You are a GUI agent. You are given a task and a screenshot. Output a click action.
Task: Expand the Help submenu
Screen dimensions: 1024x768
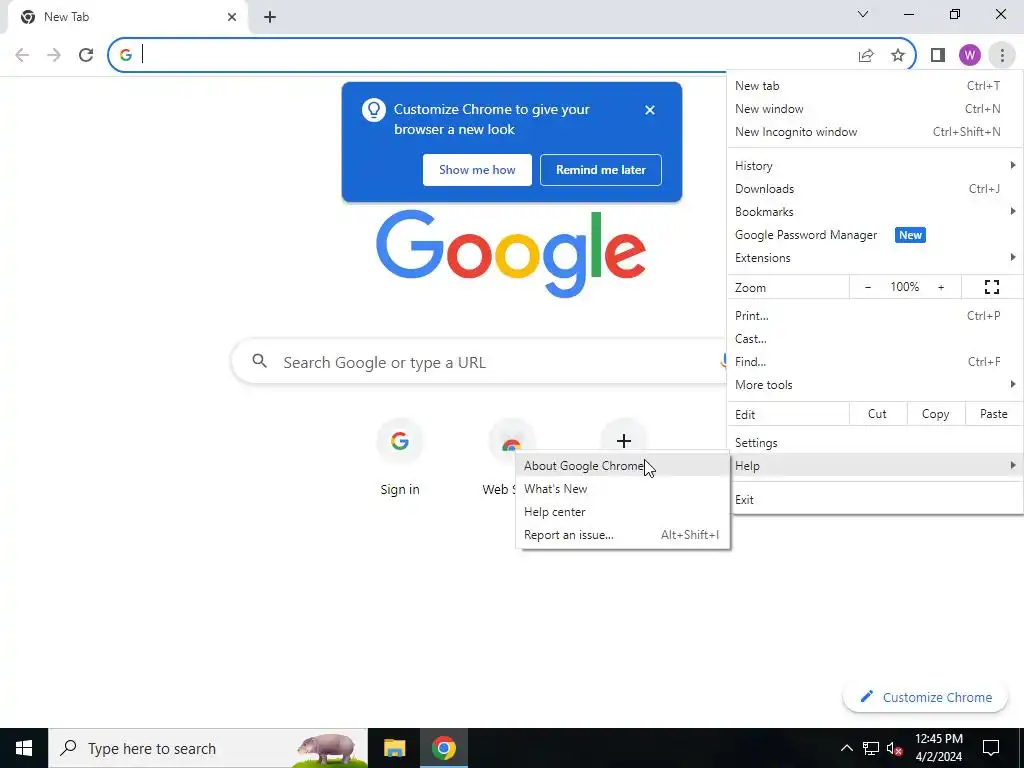pos(875,466)
